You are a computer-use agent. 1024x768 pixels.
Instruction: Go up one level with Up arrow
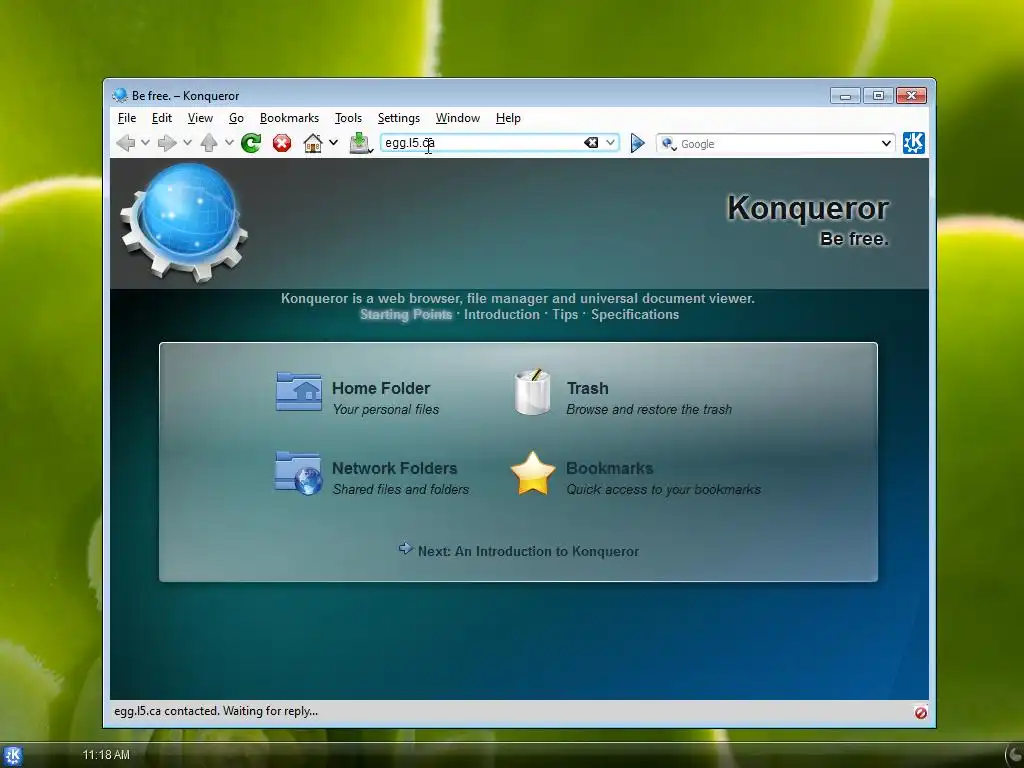(209, 143)
